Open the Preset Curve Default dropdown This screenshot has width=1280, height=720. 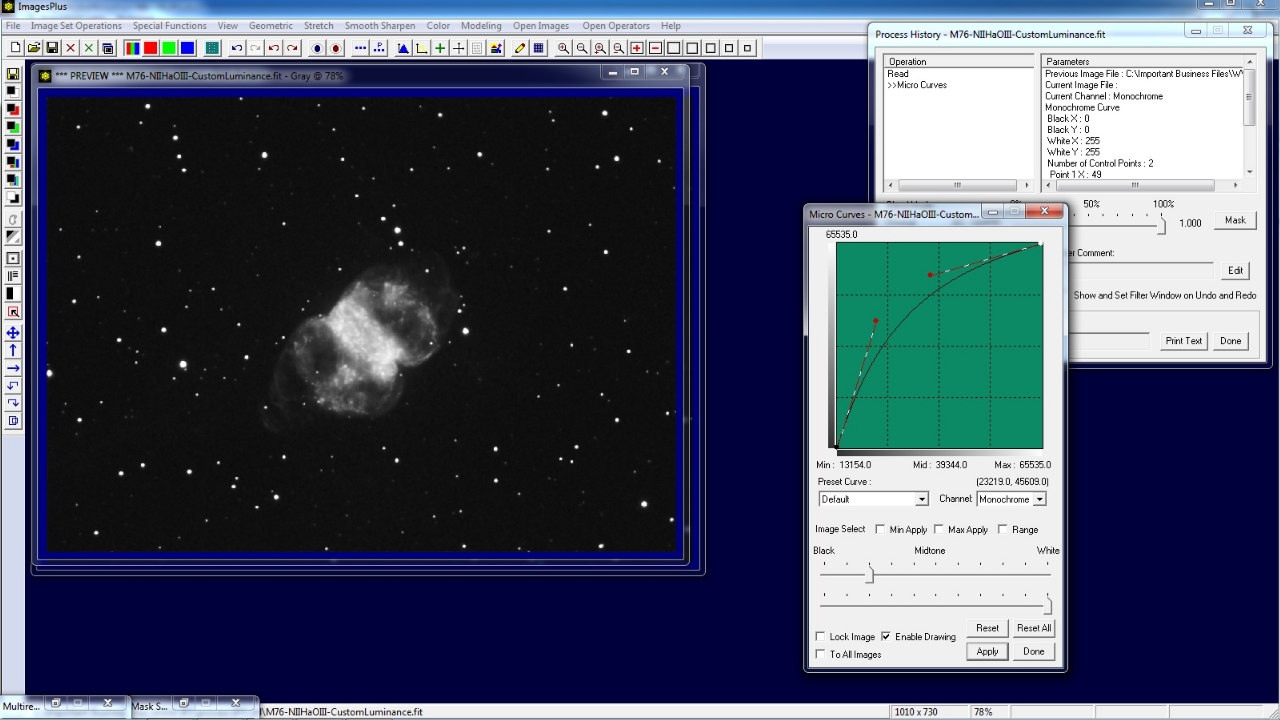pyautogui.click(x=874, y=499)
